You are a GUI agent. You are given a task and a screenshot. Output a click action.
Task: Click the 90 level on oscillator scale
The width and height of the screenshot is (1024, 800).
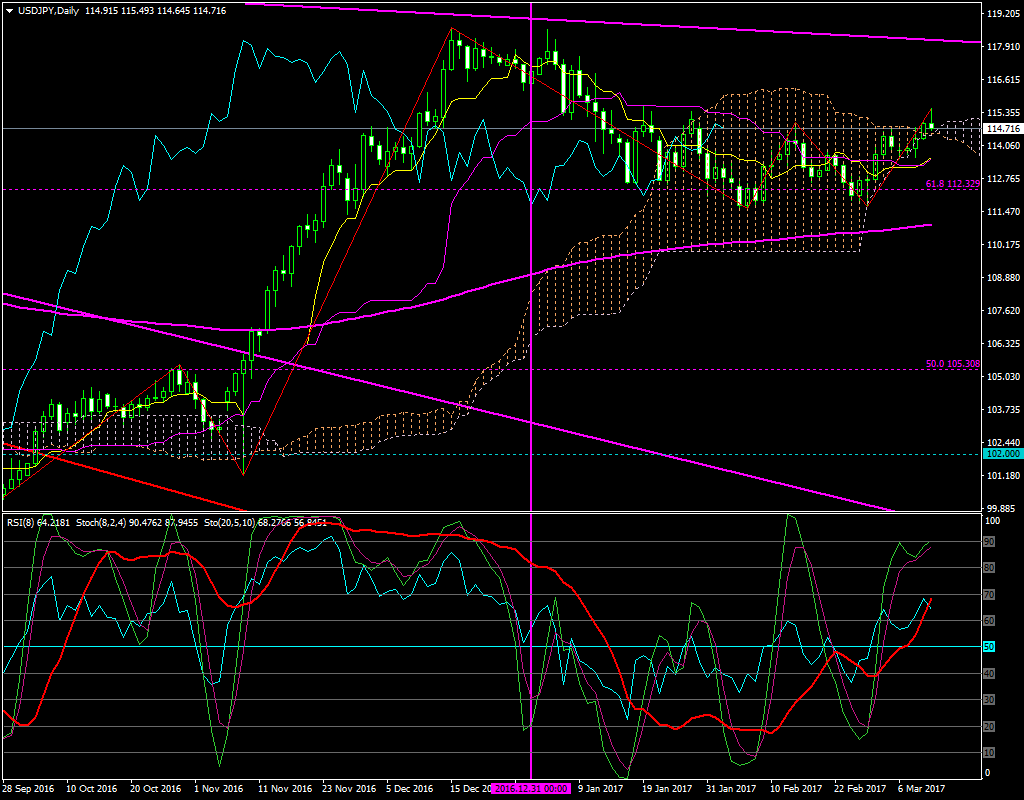991,542
